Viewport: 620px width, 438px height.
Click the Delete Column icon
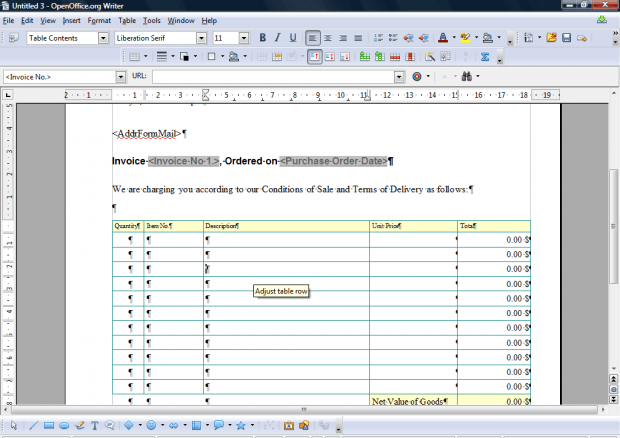coord(410,57)
